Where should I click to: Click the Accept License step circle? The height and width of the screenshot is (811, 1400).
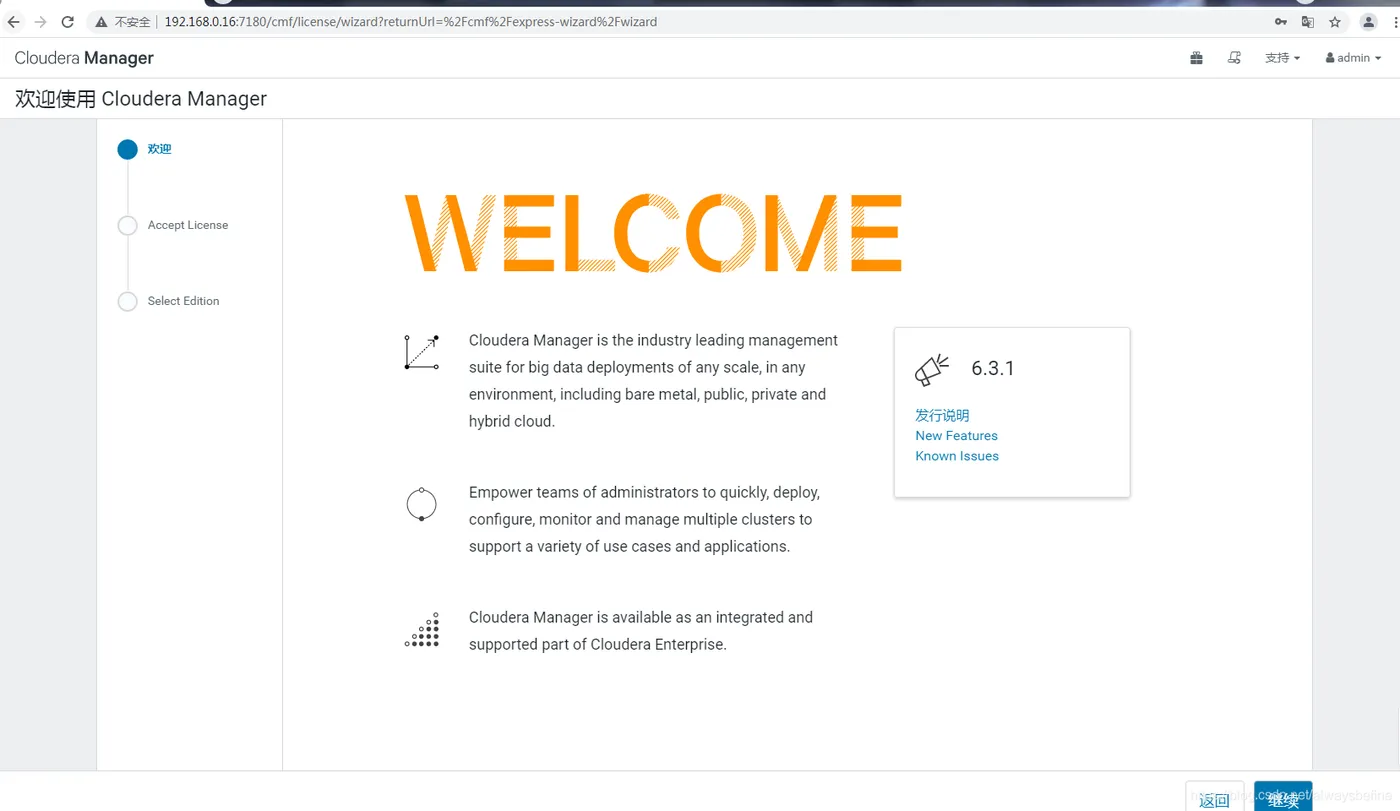tap(127, 225)
